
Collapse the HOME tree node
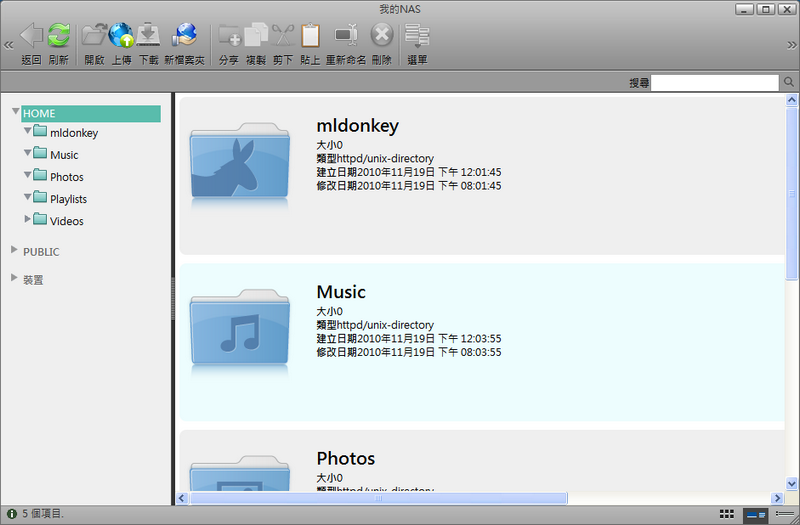click(x=16, y=112)
